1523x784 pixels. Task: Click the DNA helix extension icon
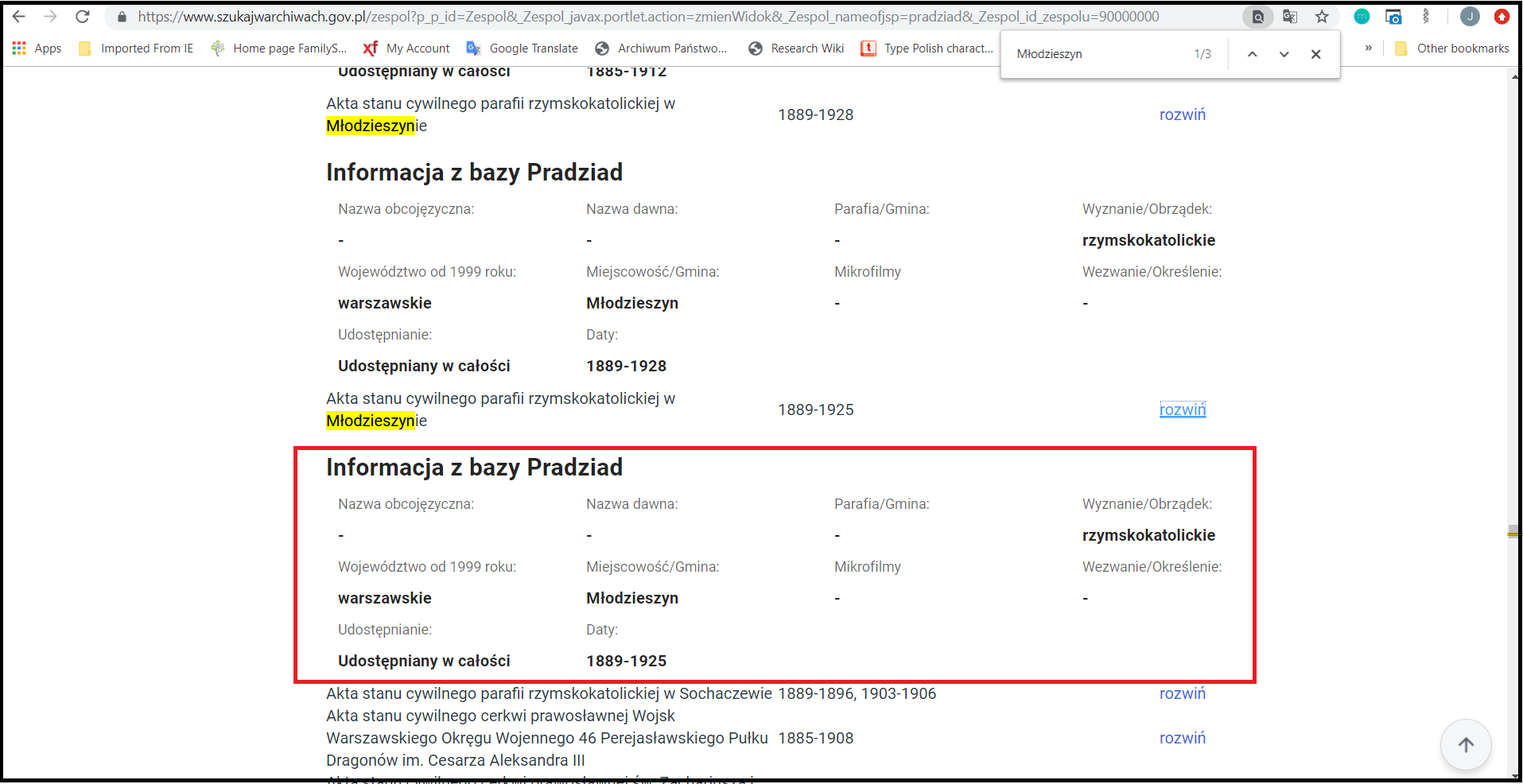(x=1428, y=16)
